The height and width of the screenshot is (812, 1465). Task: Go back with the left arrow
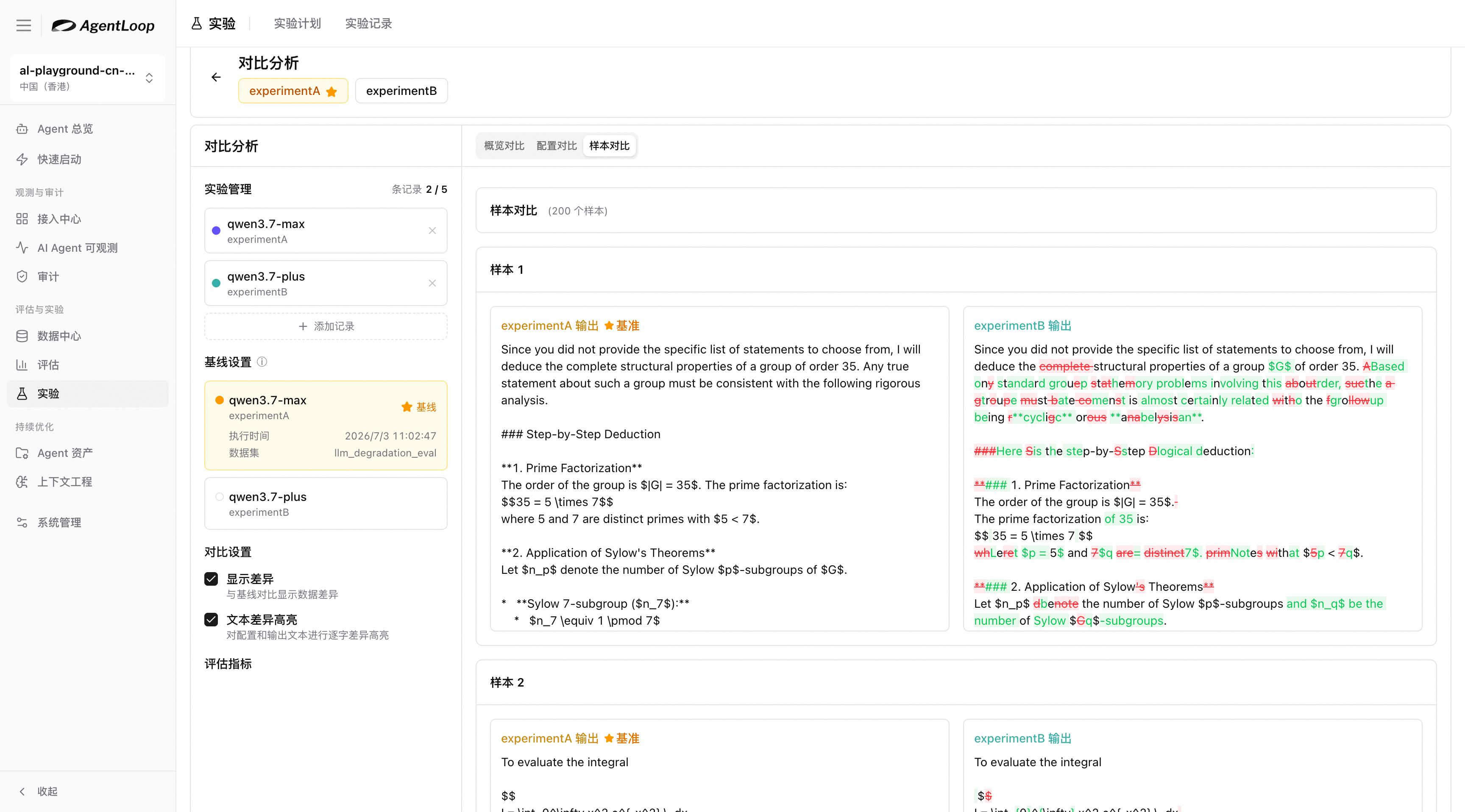point(215,77)
